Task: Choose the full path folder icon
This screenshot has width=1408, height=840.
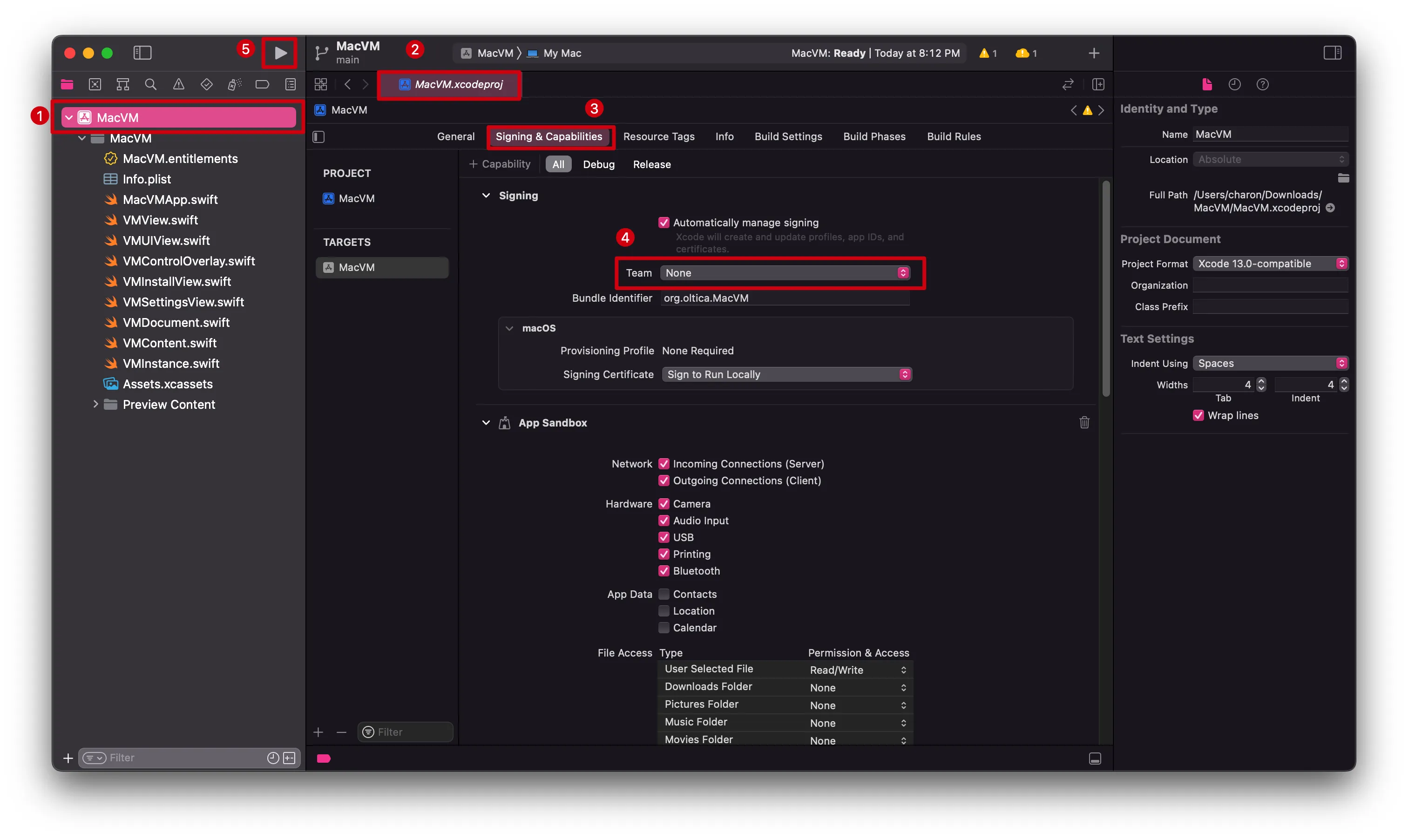Action: (1343, 178)
